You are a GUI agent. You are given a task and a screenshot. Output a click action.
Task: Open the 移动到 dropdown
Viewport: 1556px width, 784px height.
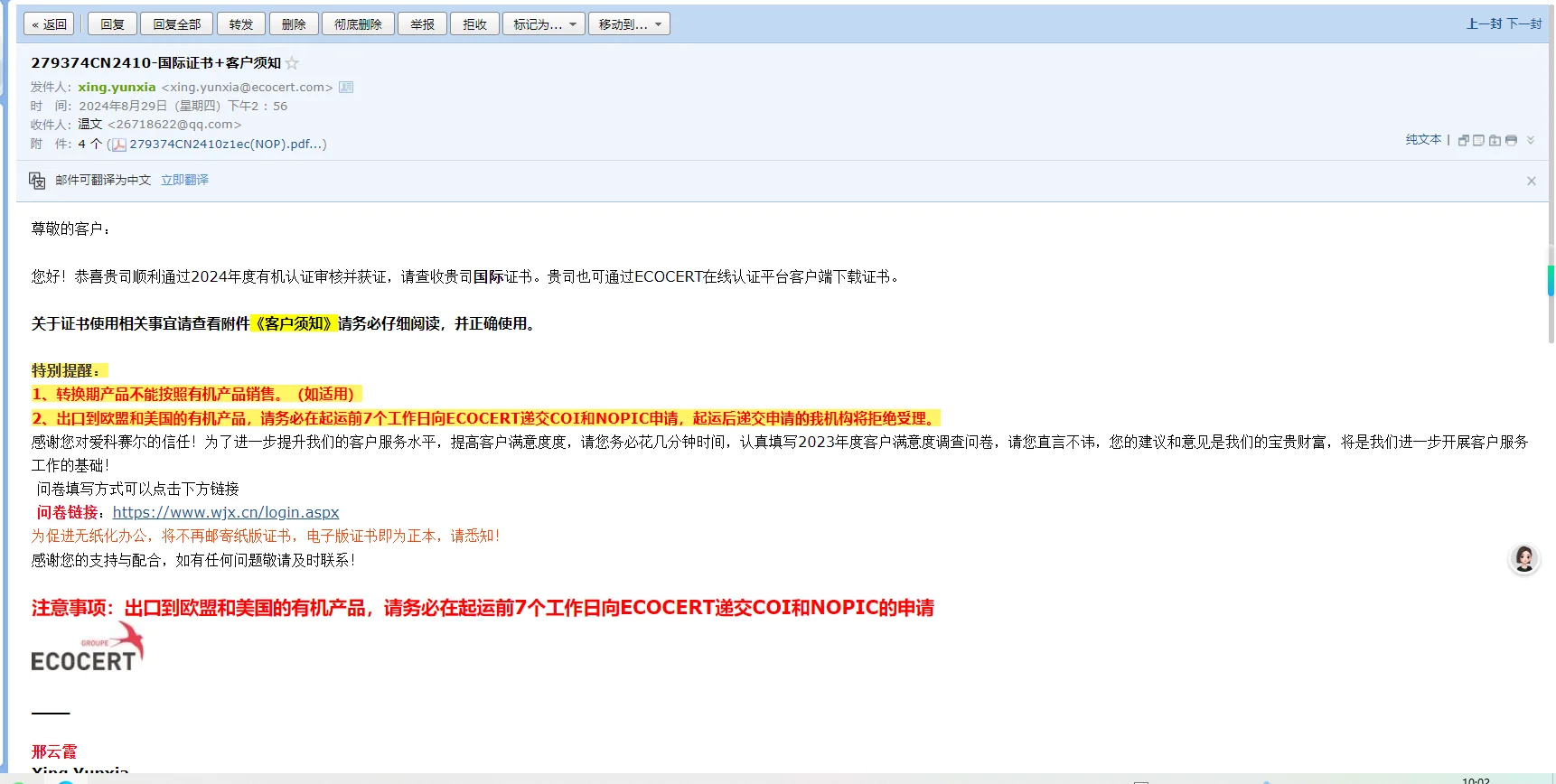(x=629, y=24)
